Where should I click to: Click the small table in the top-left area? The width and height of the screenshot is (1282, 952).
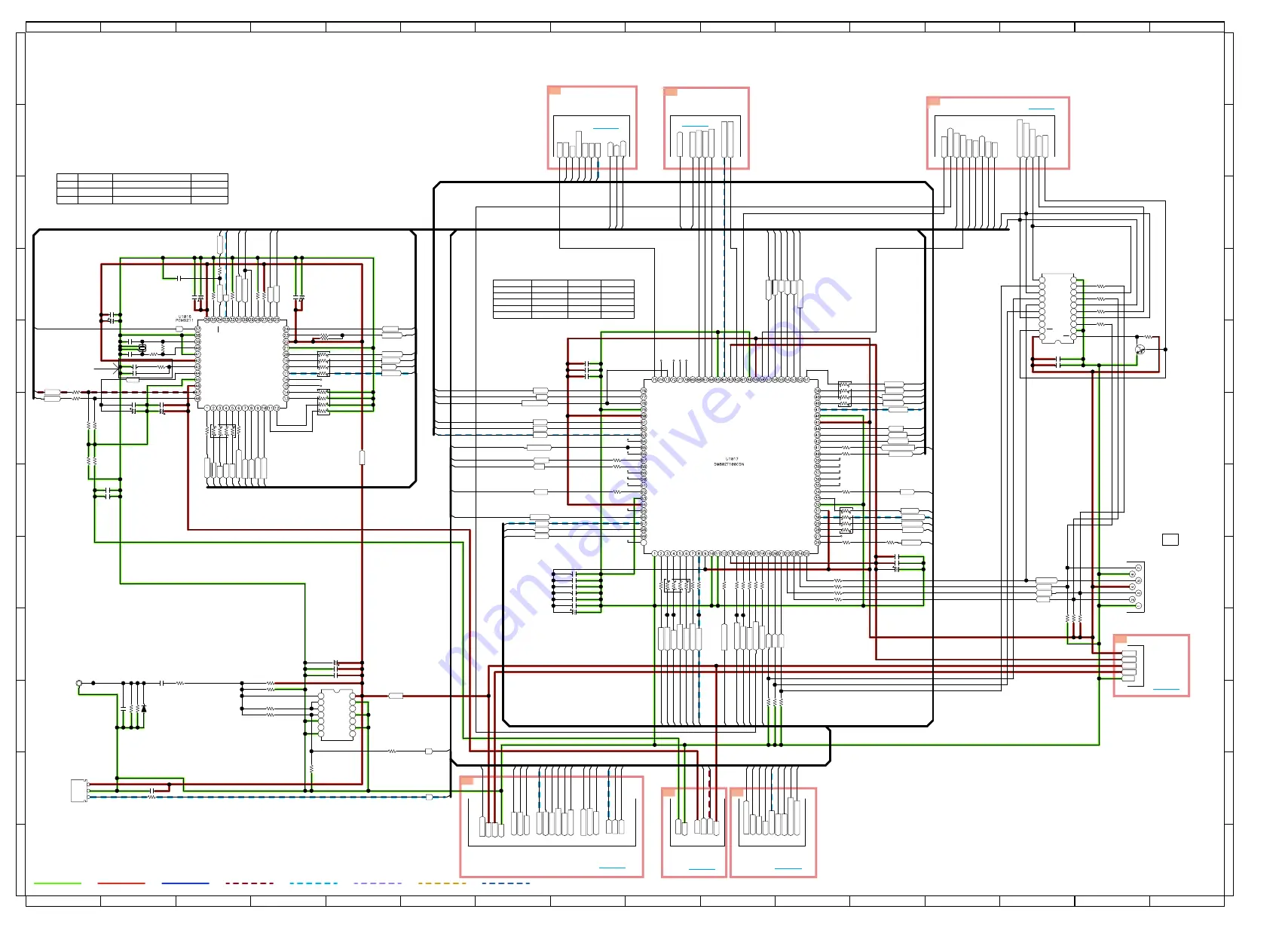coord(142,188)
